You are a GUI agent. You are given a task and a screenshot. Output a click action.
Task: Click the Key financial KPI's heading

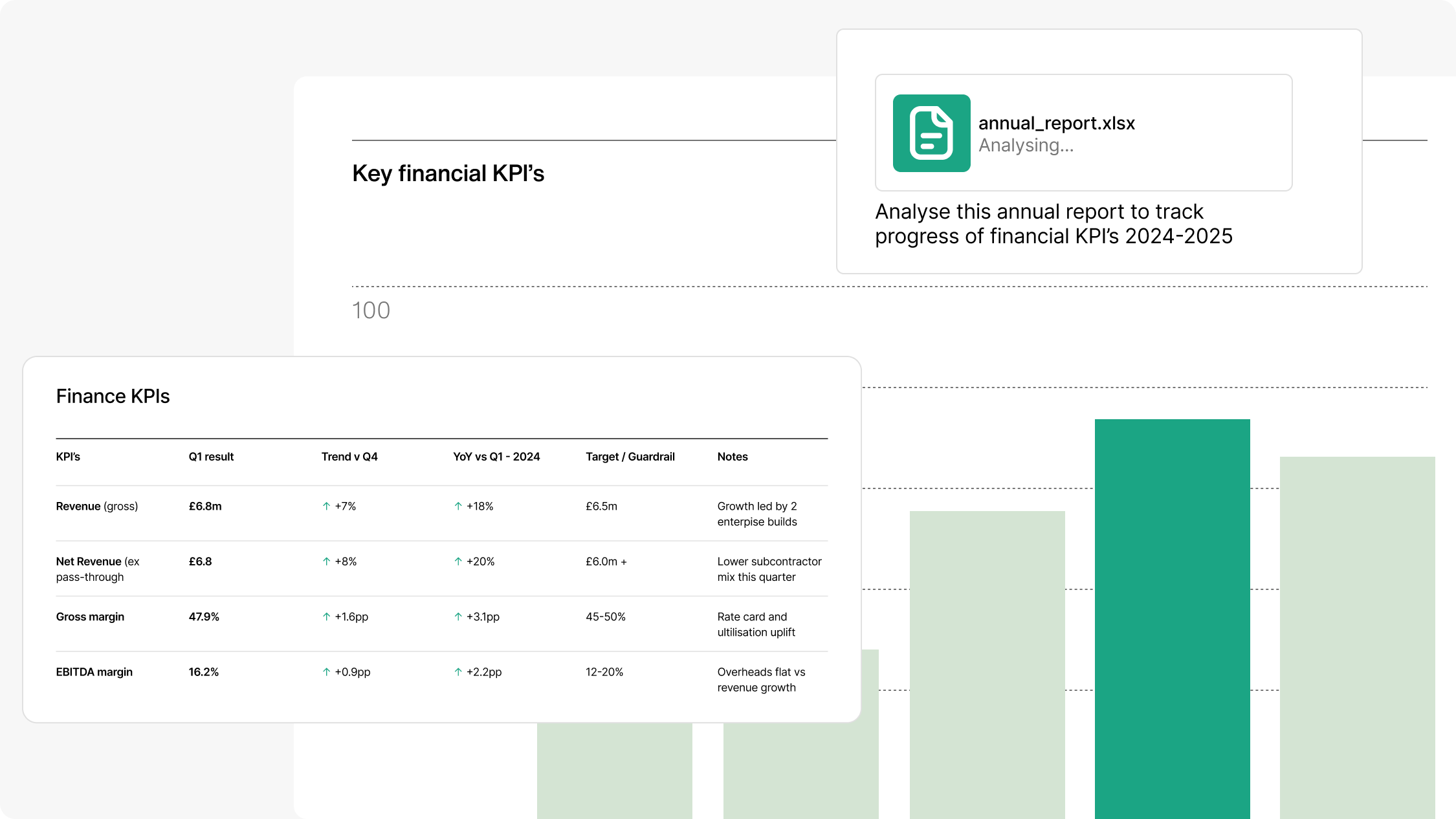448,173
